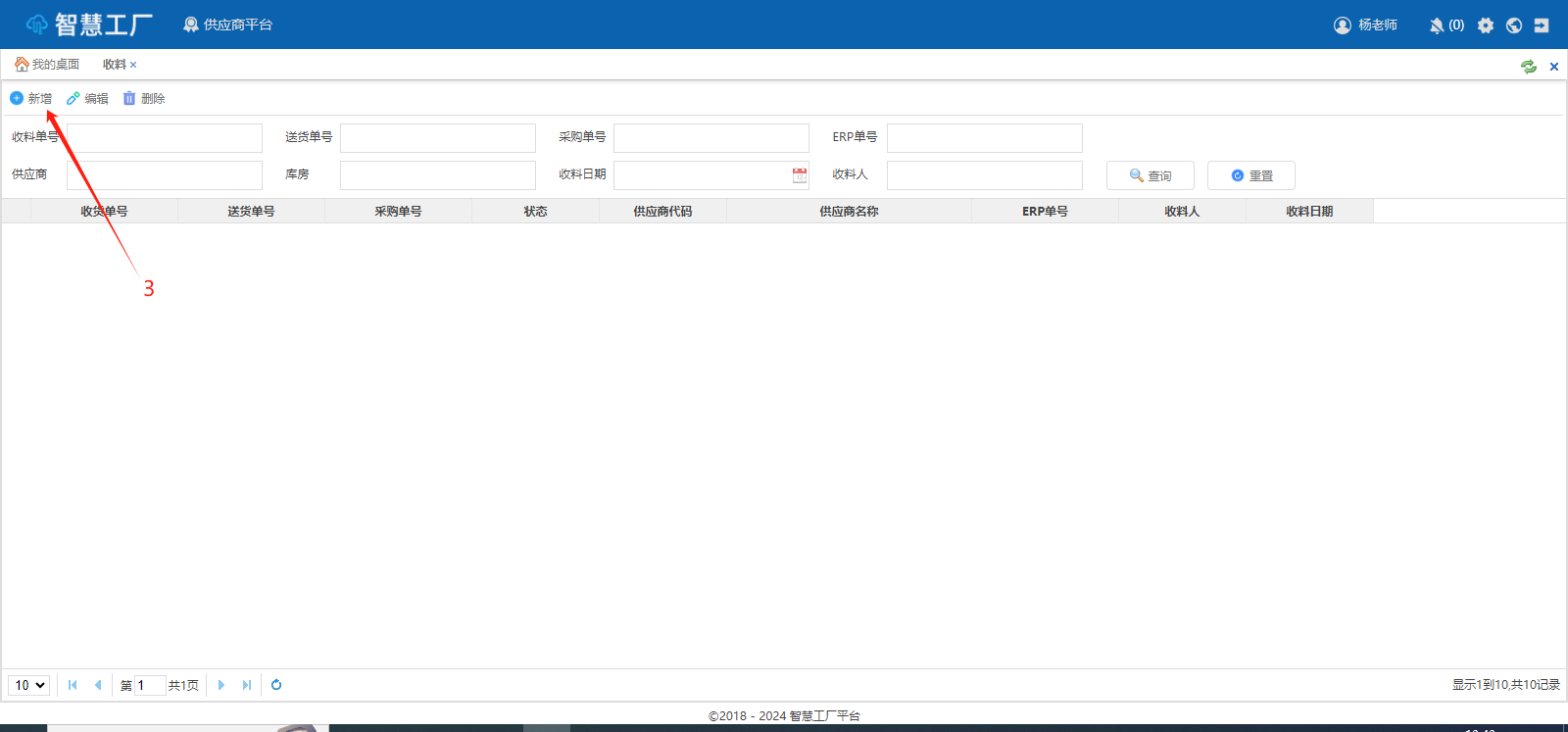Click the globe language icon

[x=1514, y=25]
